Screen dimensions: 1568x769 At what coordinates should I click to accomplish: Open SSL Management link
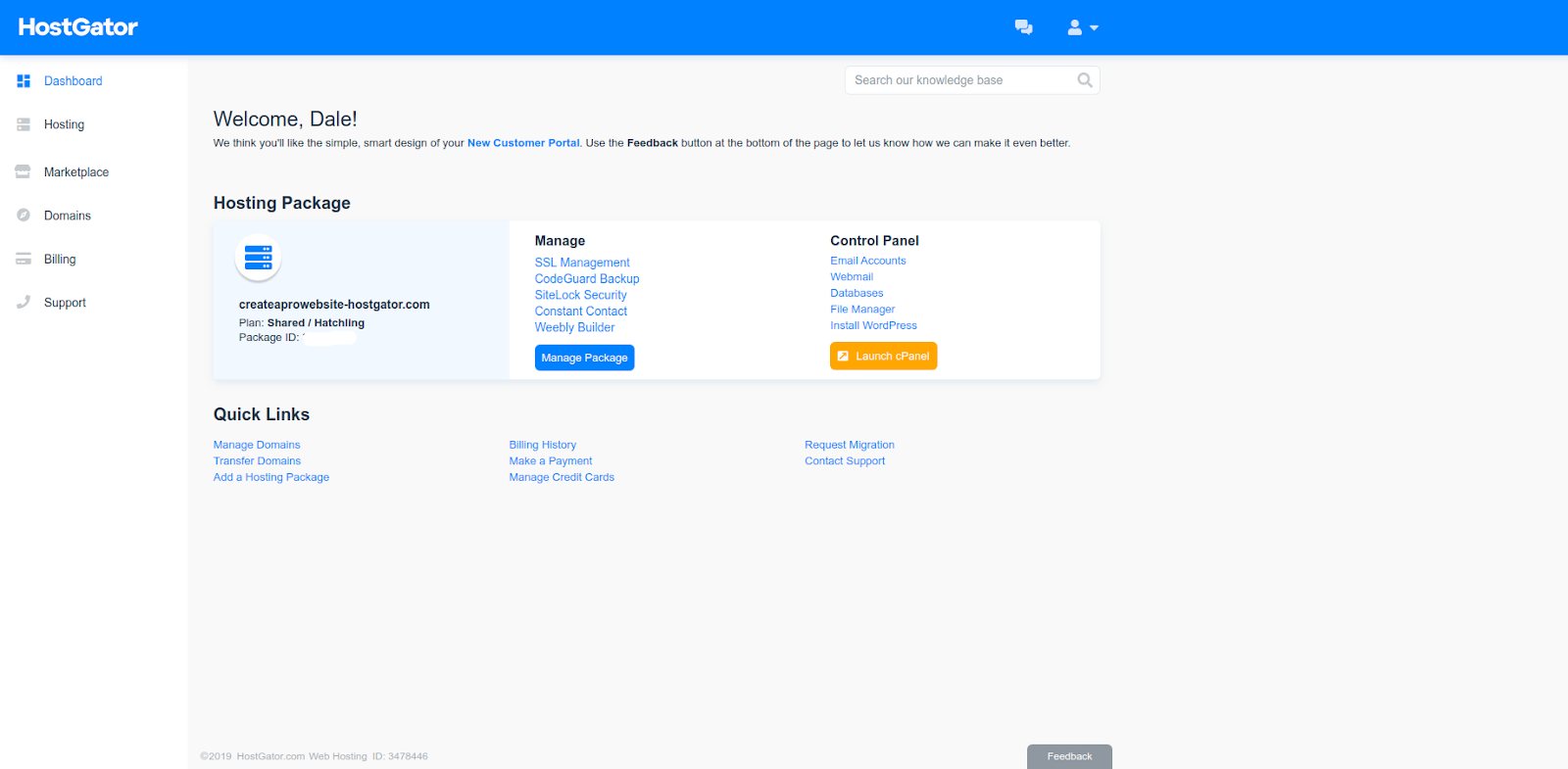coord(582,263)
